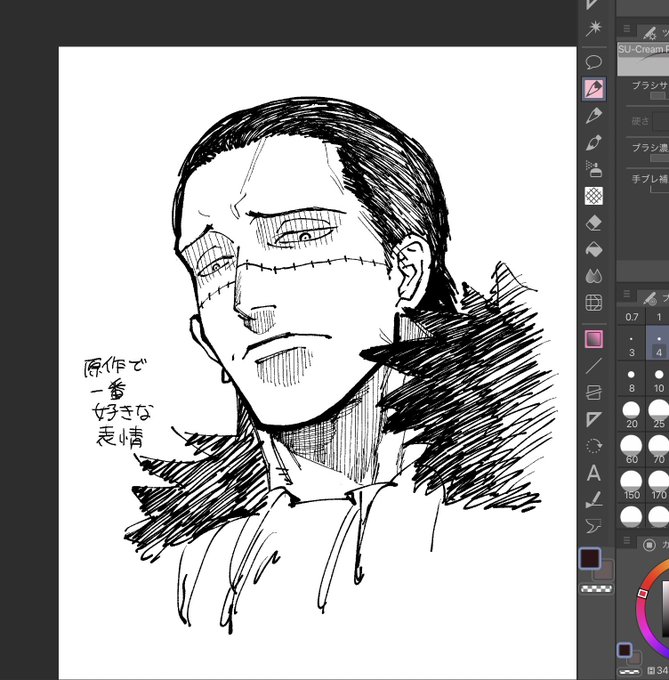The width and height of the screenshot is (669, 680).
Task: Open the Brush Size panel menu
Action: 627,294
